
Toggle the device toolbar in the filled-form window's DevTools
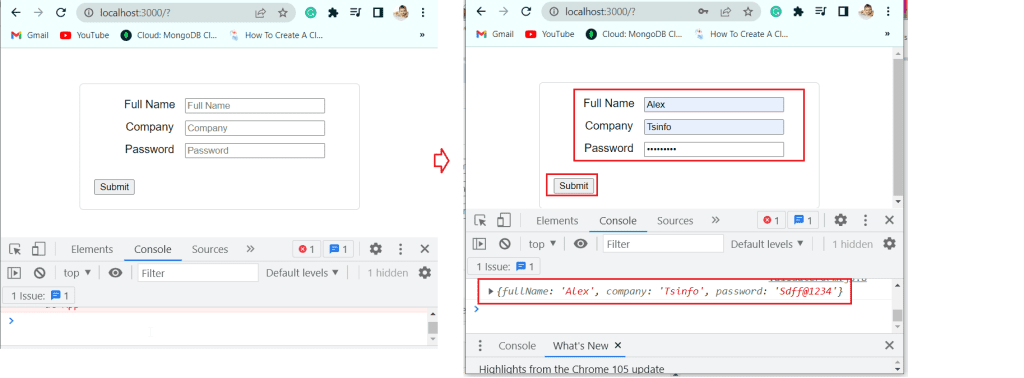tap(504, 220)
